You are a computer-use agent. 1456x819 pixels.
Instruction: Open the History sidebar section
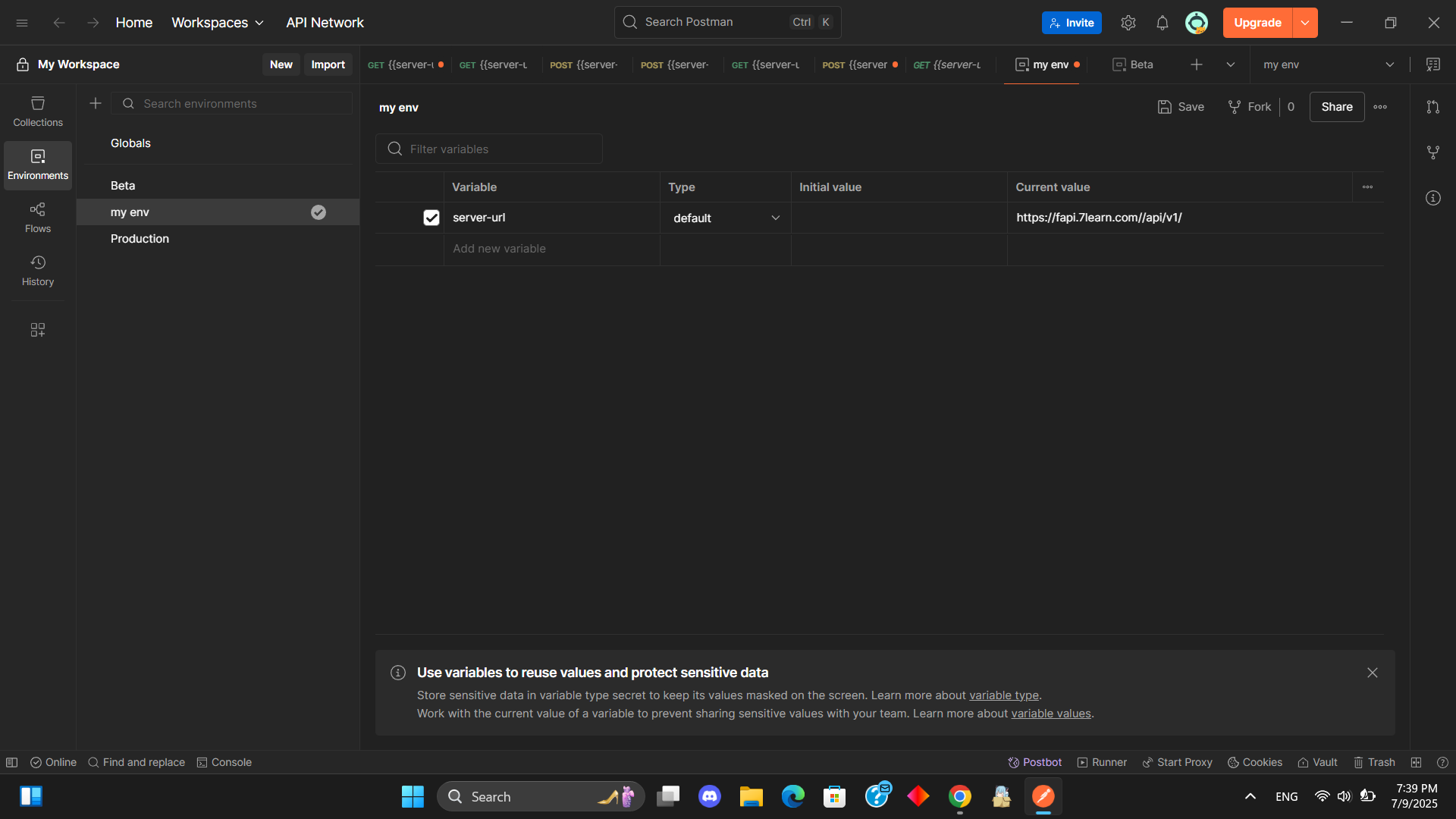[38, 271]
